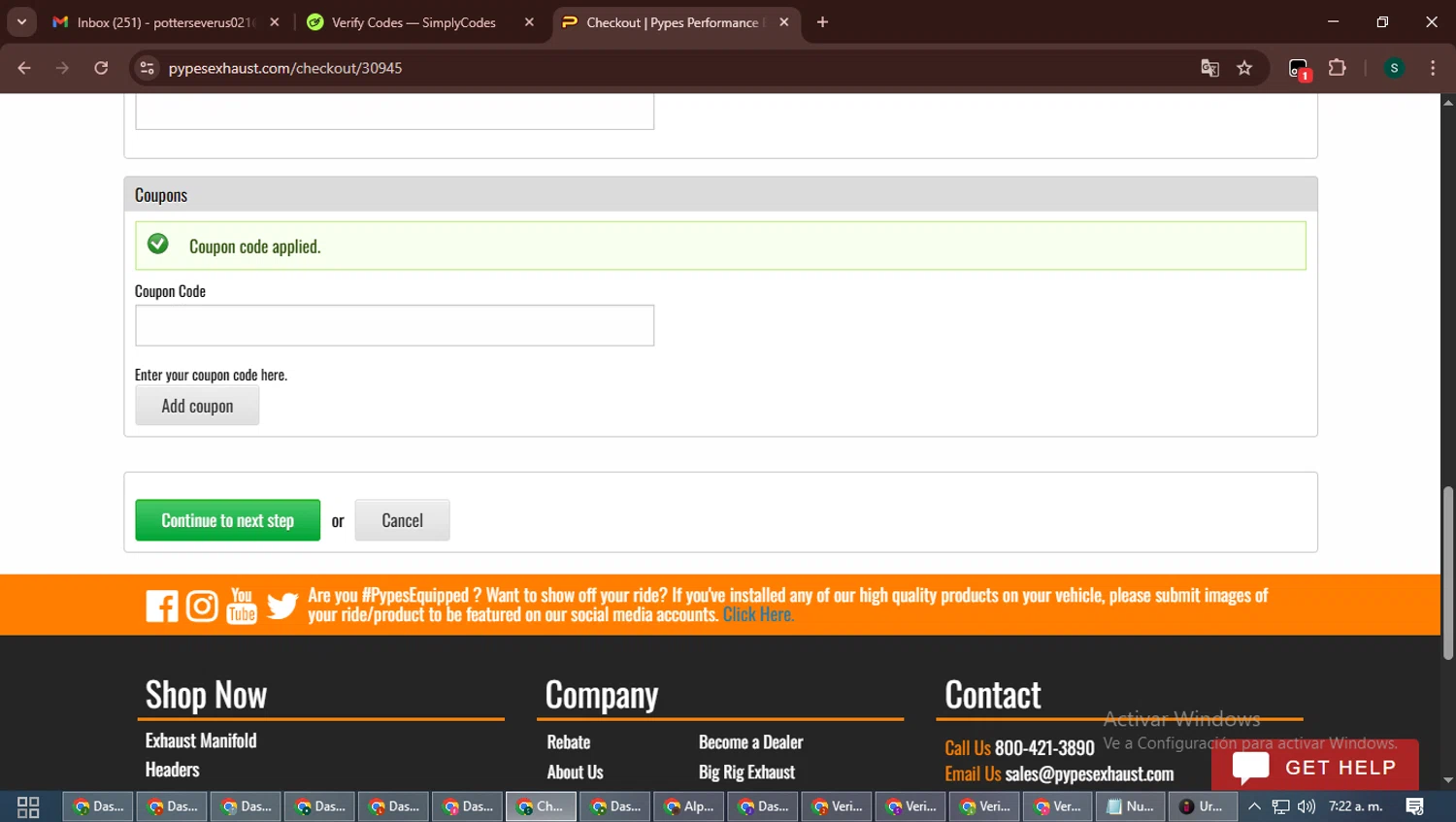Open Chrome three-dot menu
1456x822 pixels.
1433,68
